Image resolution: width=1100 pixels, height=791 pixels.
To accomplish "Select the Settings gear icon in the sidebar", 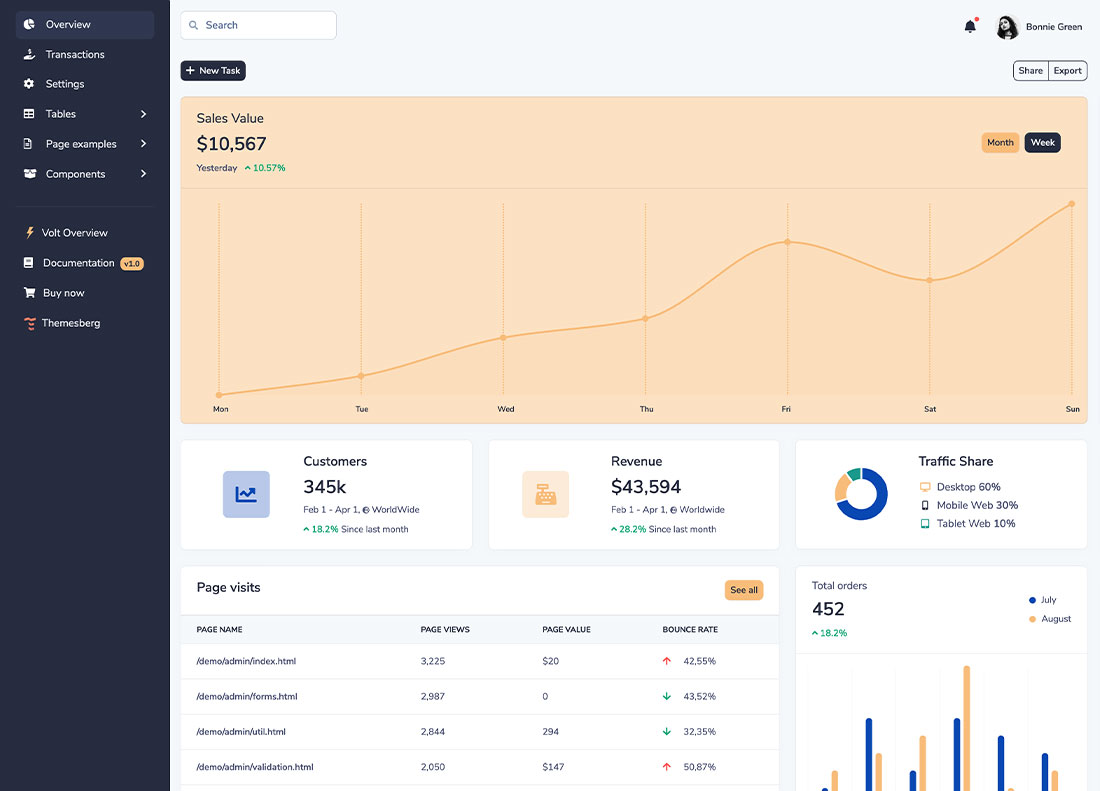I will (x=30, y=84).
